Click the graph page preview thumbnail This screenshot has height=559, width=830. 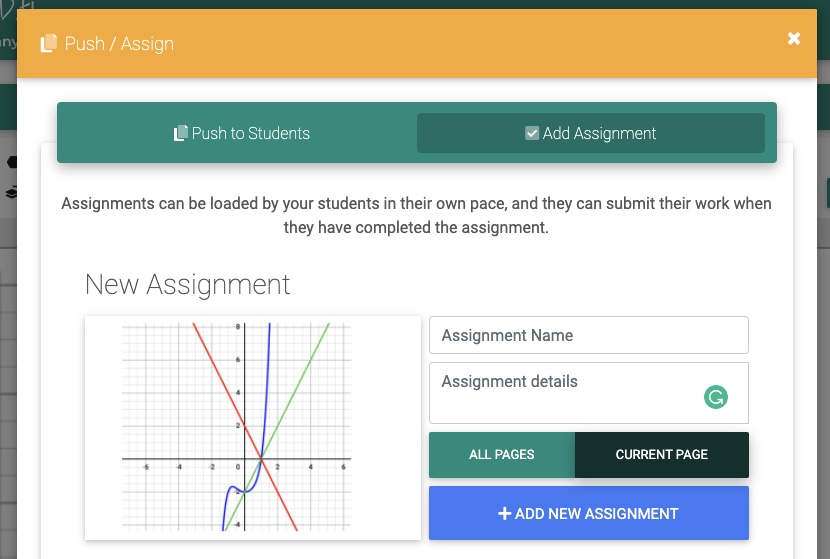click(253, 428)
